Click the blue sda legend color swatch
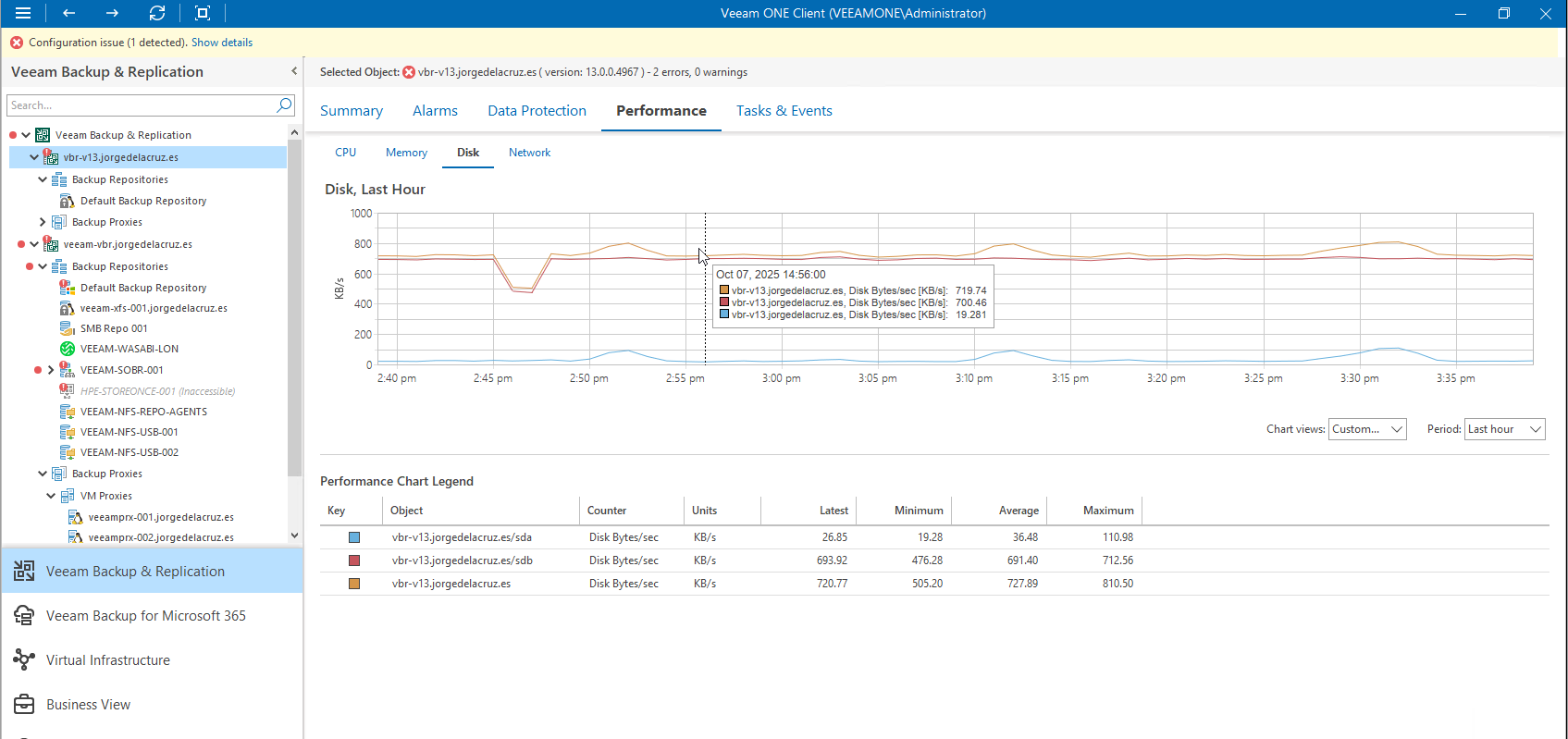 pos(353,537)
